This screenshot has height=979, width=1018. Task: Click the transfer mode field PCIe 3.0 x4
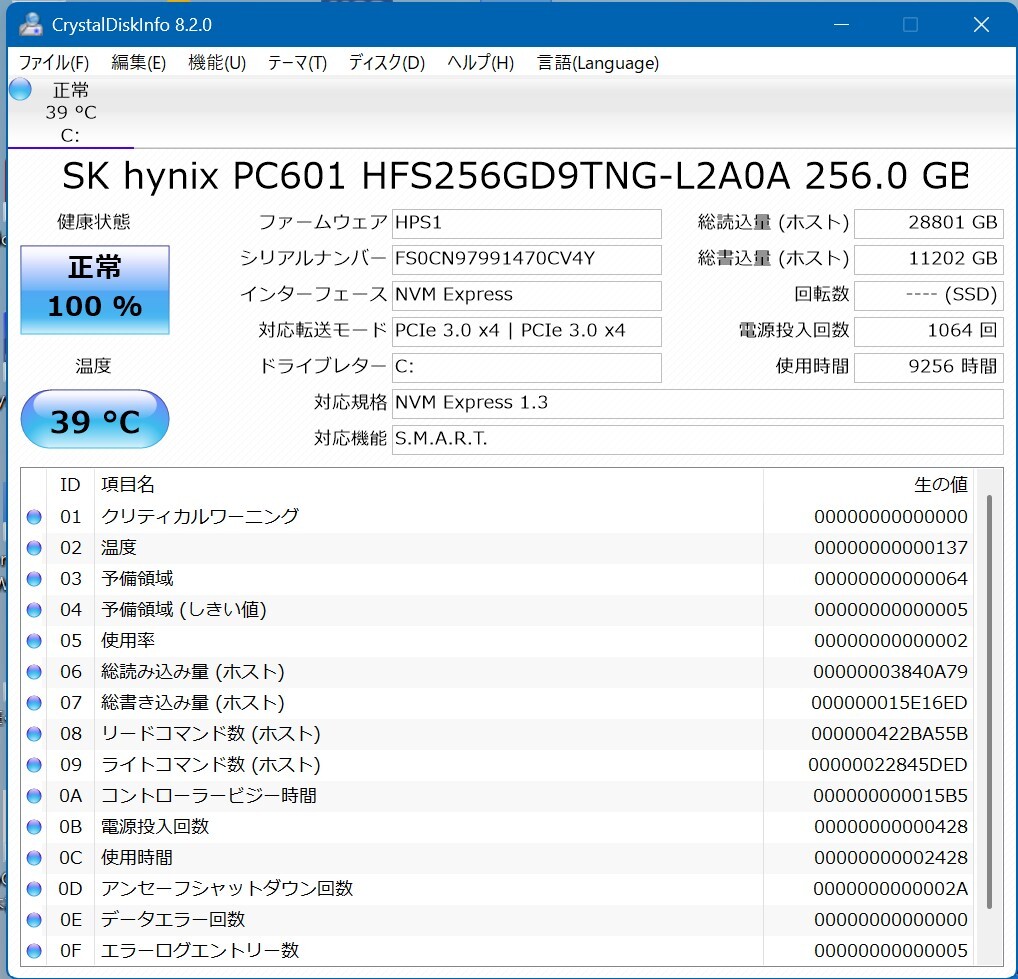tap(527, 331)
